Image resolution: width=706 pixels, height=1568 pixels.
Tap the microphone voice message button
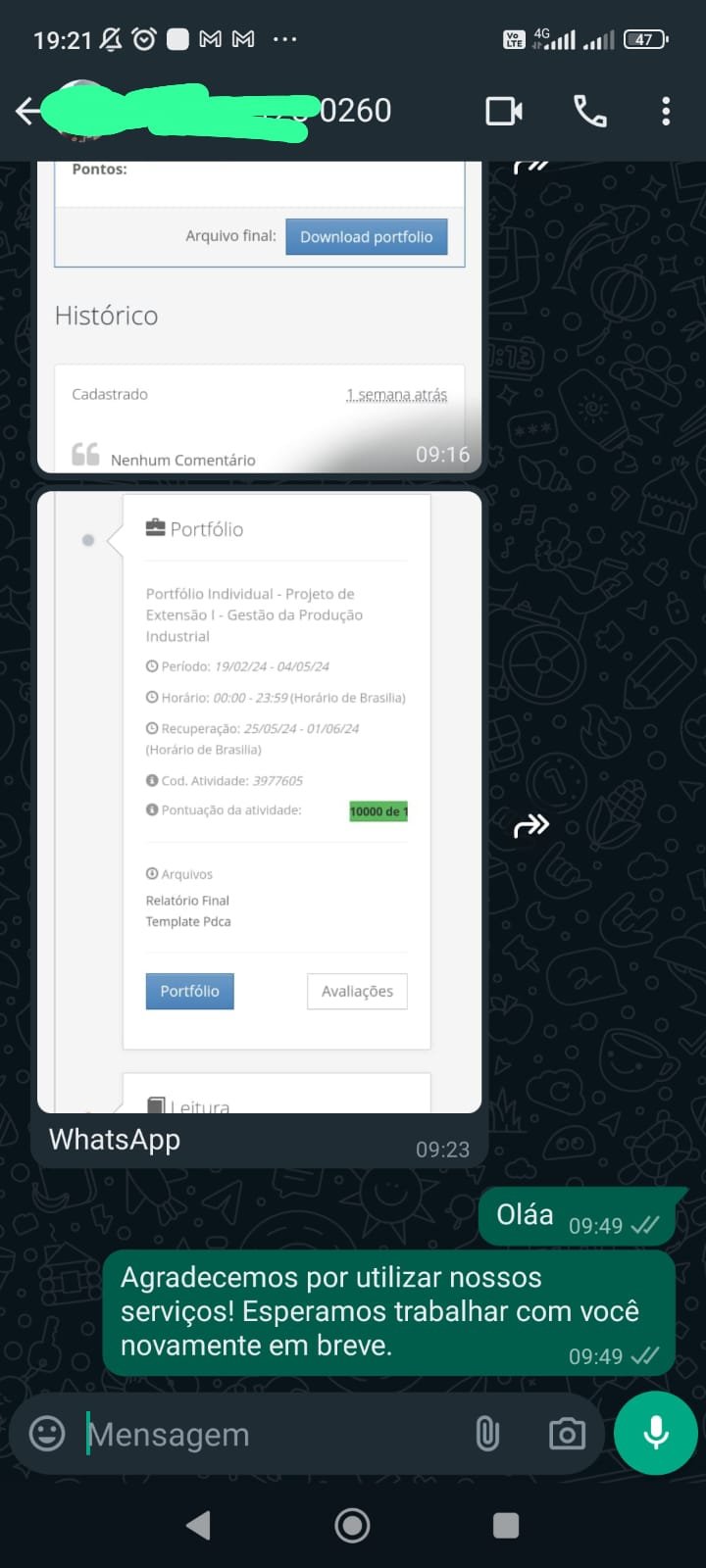[x=656, y=1433]
